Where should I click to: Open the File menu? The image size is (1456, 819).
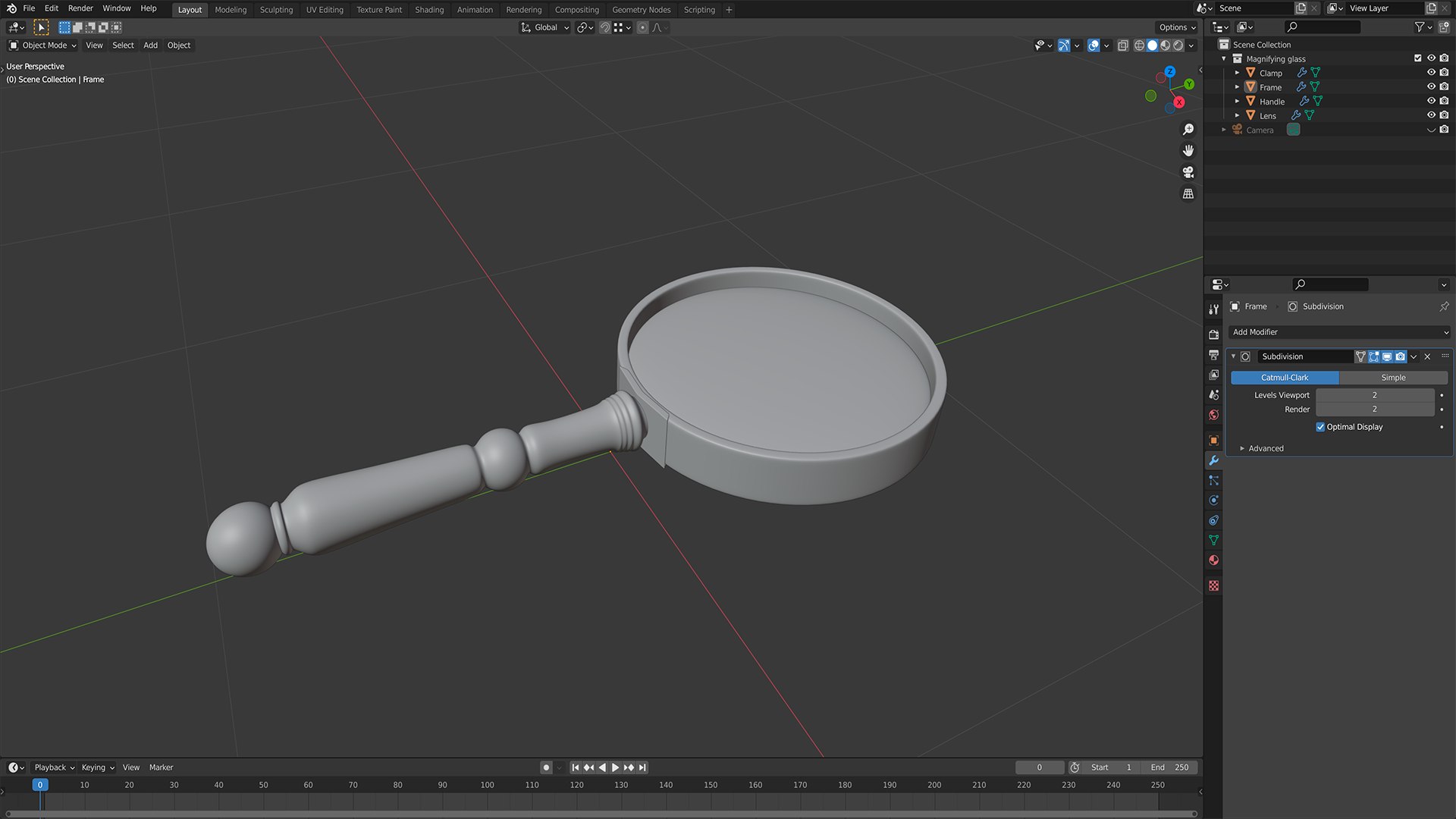click(29, 8)
